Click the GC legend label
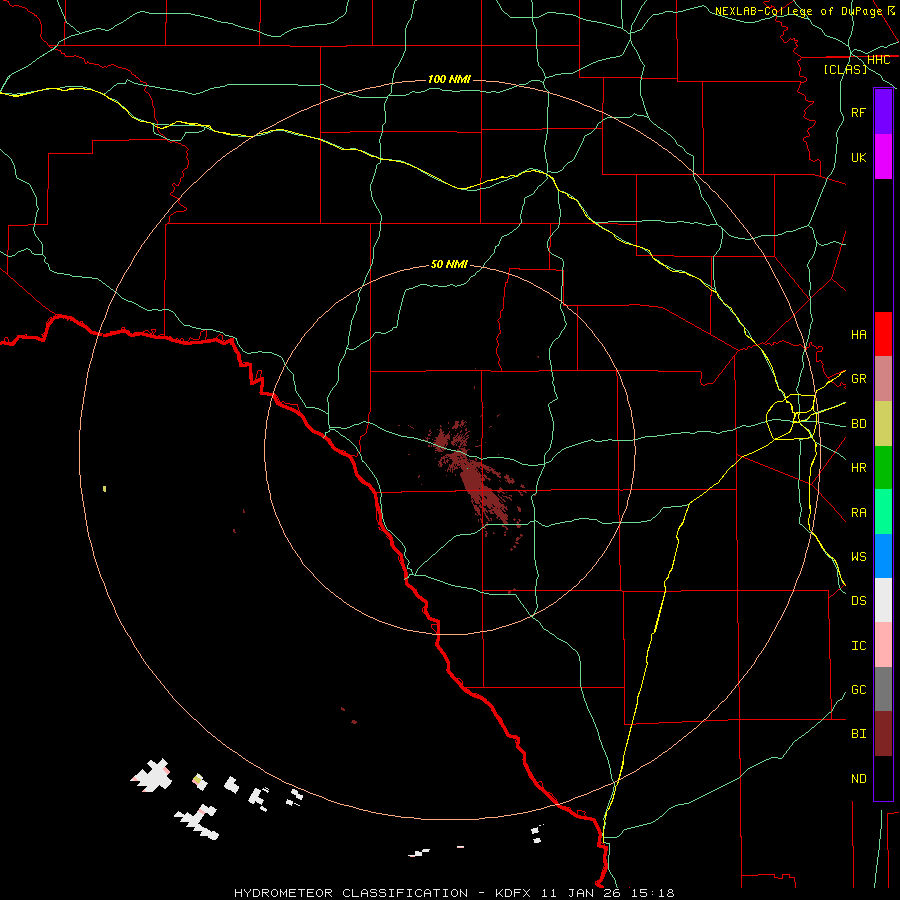 (859, 689)
